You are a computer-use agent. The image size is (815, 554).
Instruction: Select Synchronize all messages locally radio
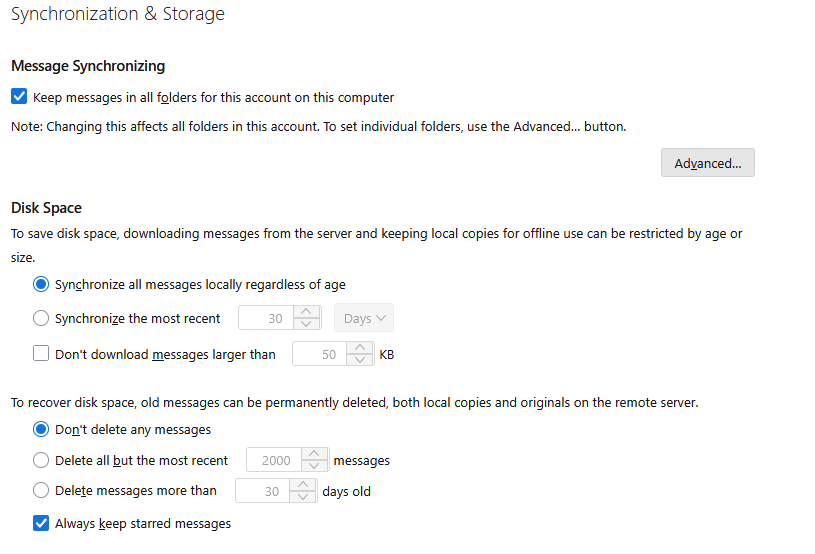[x=41, y=284]
